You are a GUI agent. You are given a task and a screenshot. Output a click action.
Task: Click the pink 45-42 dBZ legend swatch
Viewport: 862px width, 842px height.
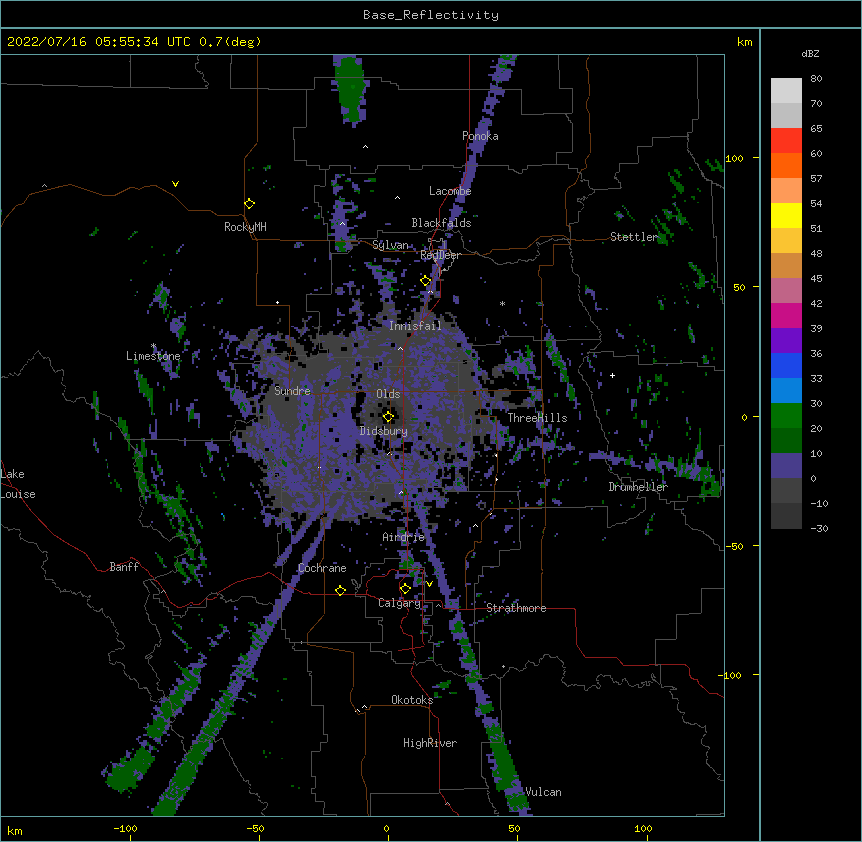click(x=786, y=291)
